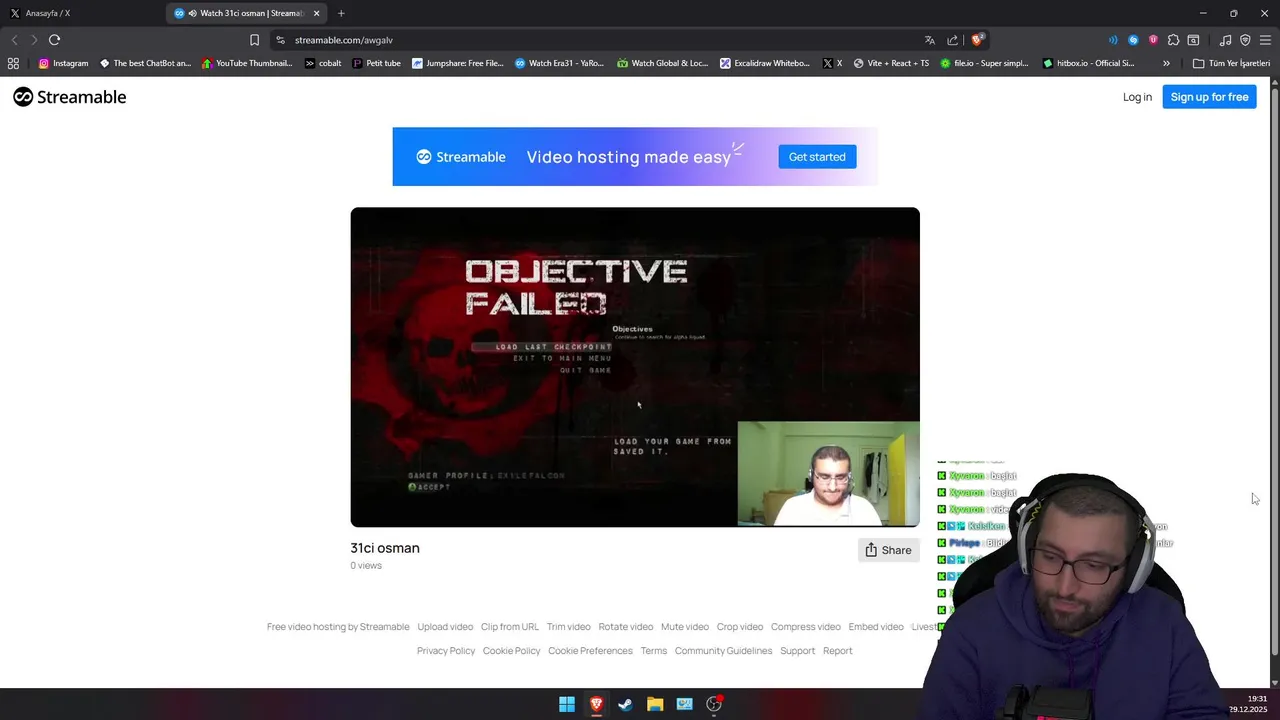Screen dimensions: 1280x720
Task: Open the Terms link
Action: 653,651
